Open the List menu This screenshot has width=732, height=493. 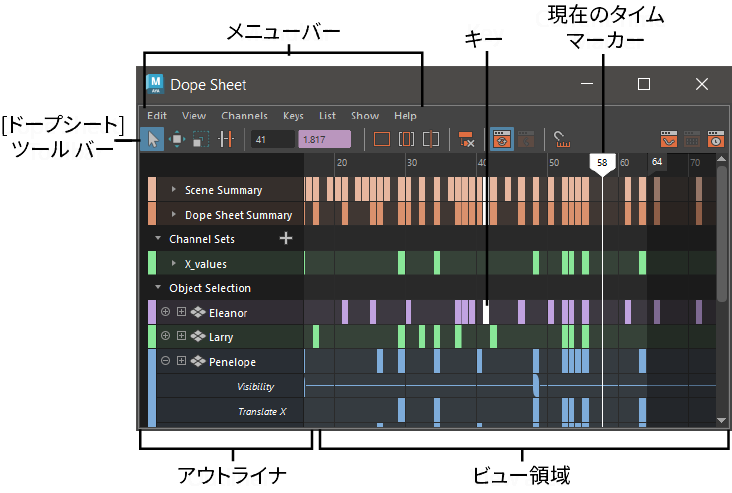[x=327, y=116]
